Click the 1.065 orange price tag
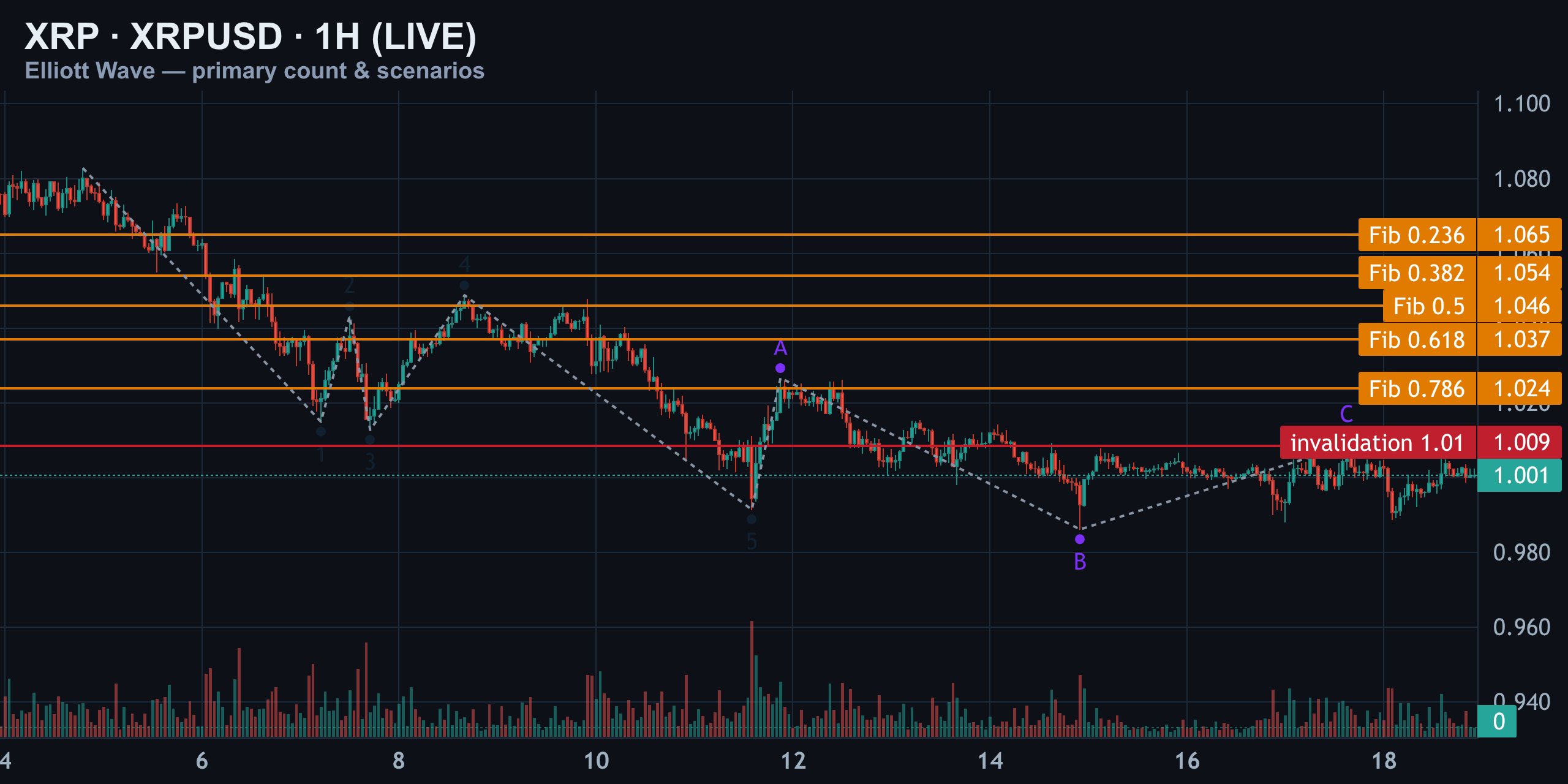The image size is (1568, 784). point(1520,235)
